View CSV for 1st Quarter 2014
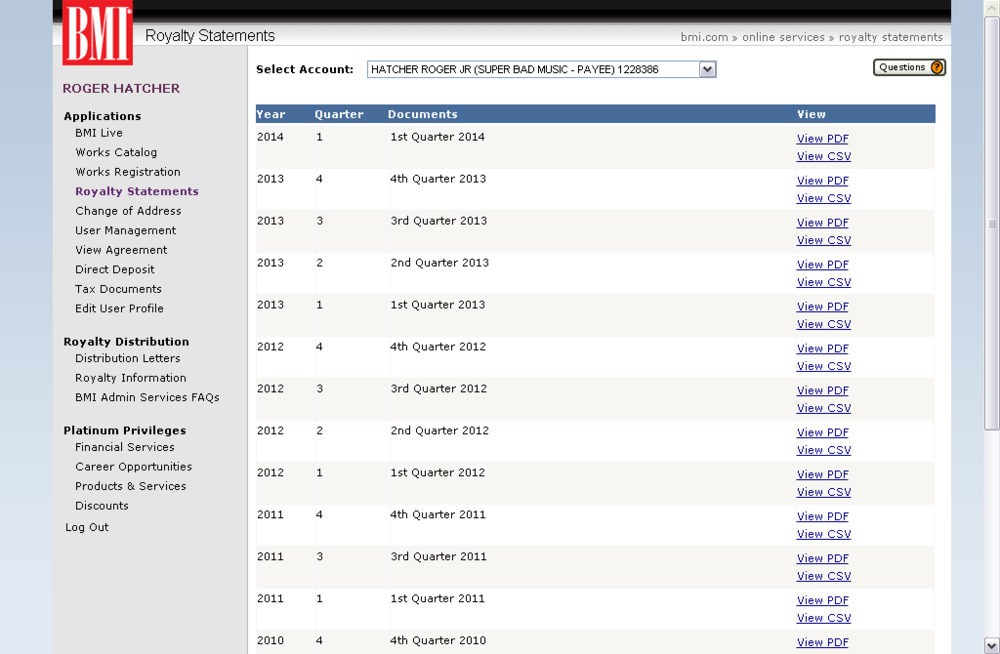 pyautogui.click(x=824, y=156)
